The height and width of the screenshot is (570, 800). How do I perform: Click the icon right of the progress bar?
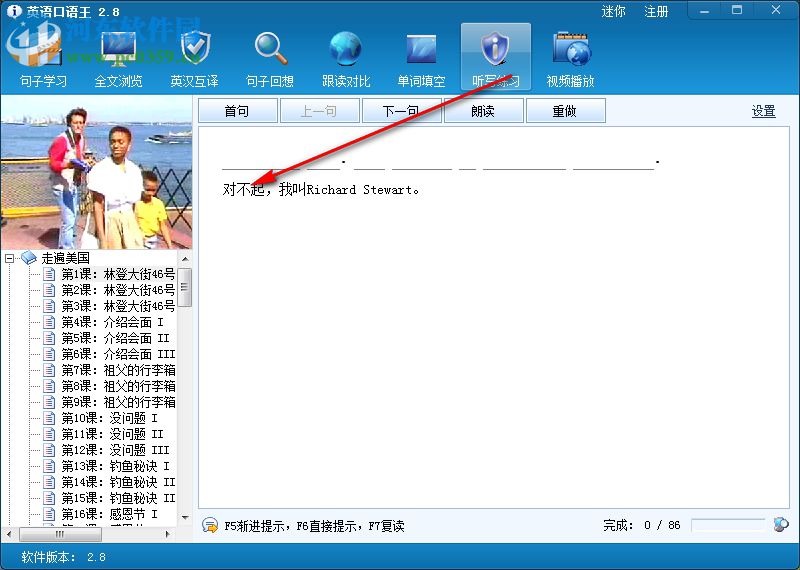click(x=781, y=525)
